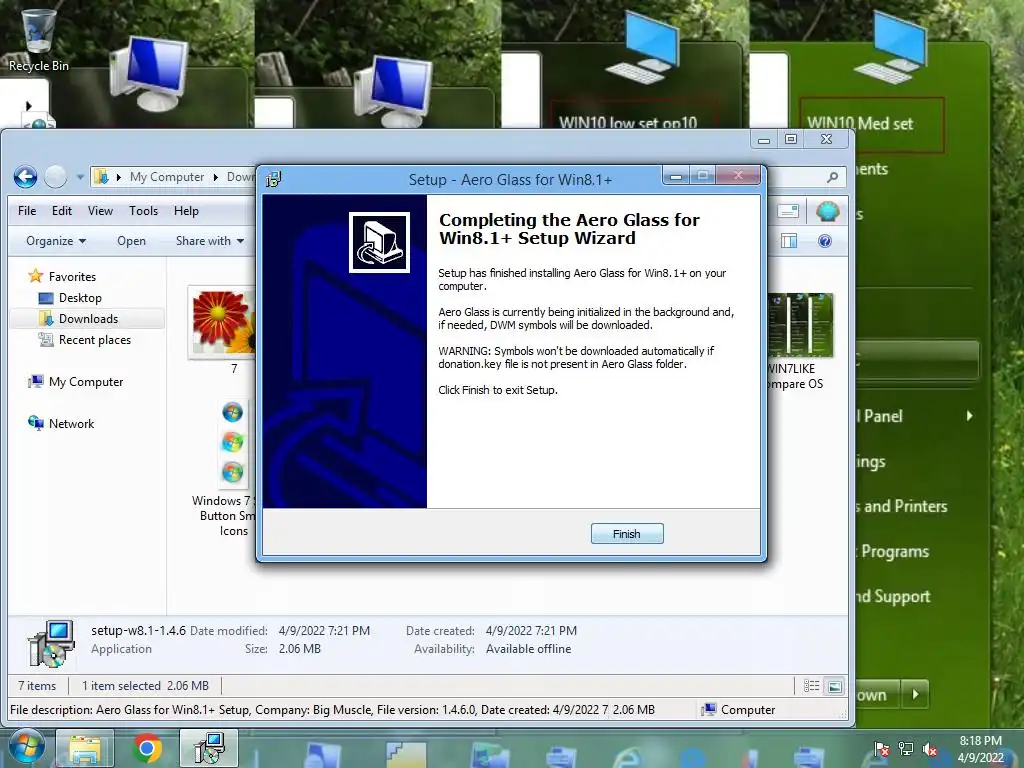Click the network tray icon
Screen dimensions: 1024x768
point(906,749)
